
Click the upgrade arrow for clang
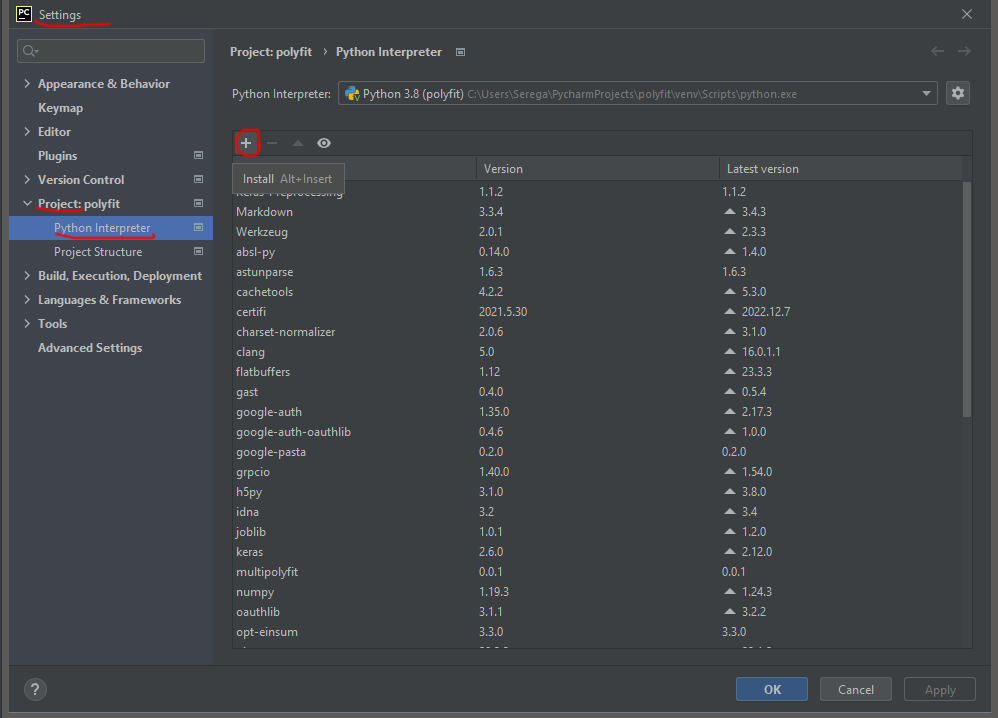pyautogui.click(x=730, y=351)
